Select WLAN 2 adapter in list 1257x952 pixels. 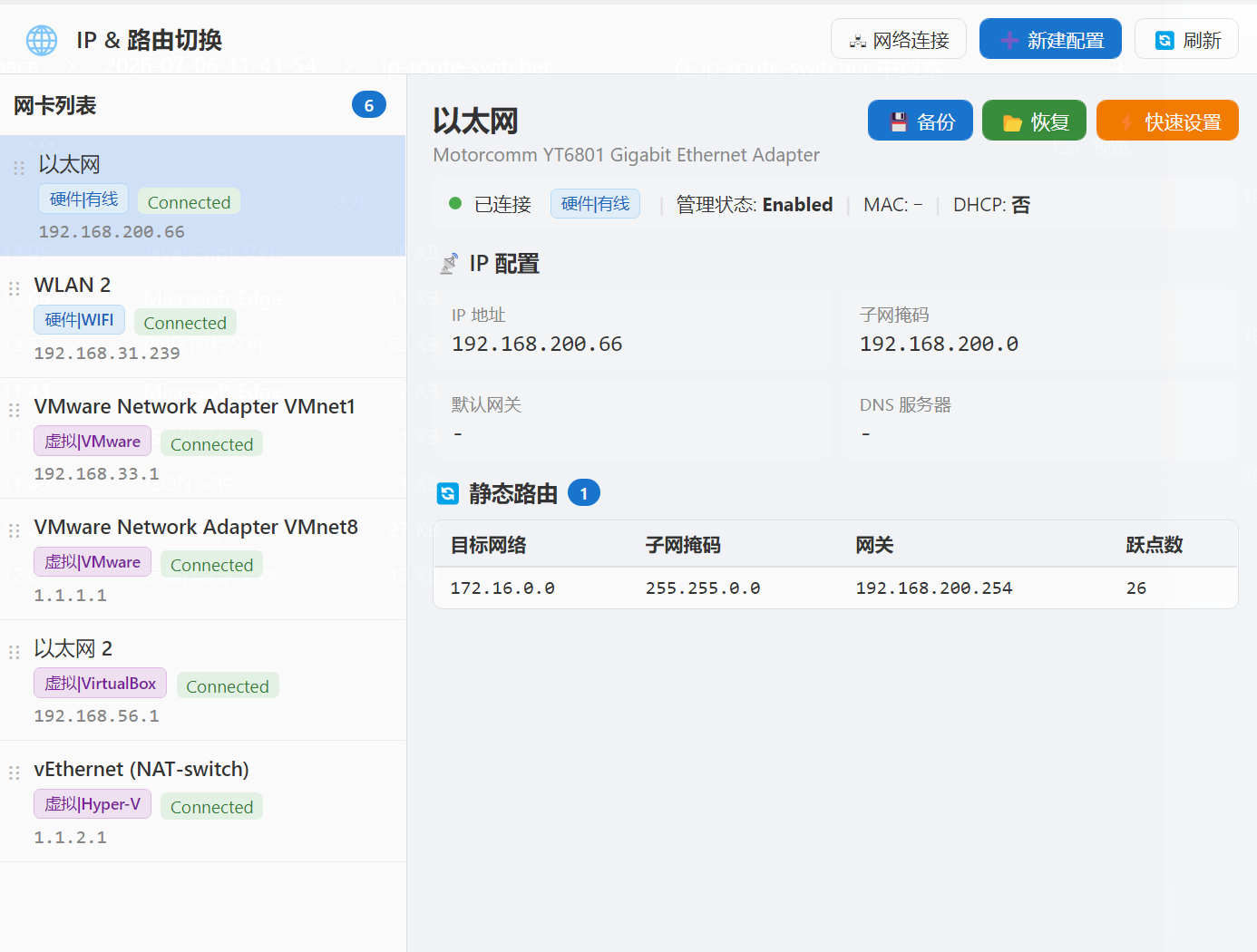click(x=203, y=317)
